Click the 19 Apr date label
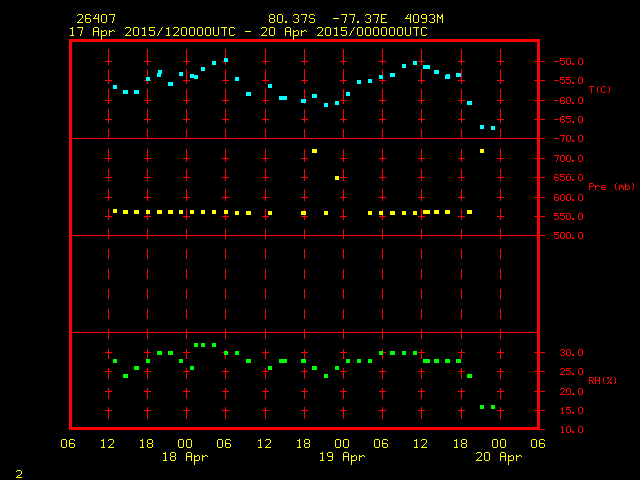This screenshot has height=480, width=640. [342, 457]
